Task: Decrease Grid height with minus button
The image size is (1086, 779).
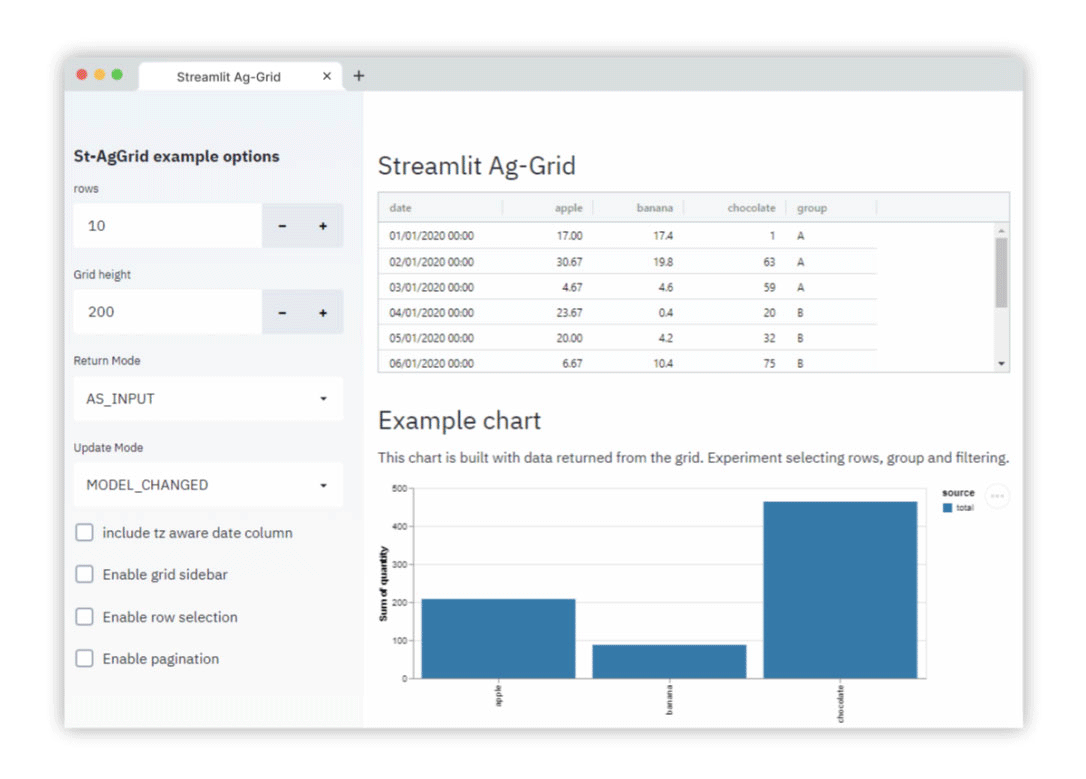Action: 282,312
